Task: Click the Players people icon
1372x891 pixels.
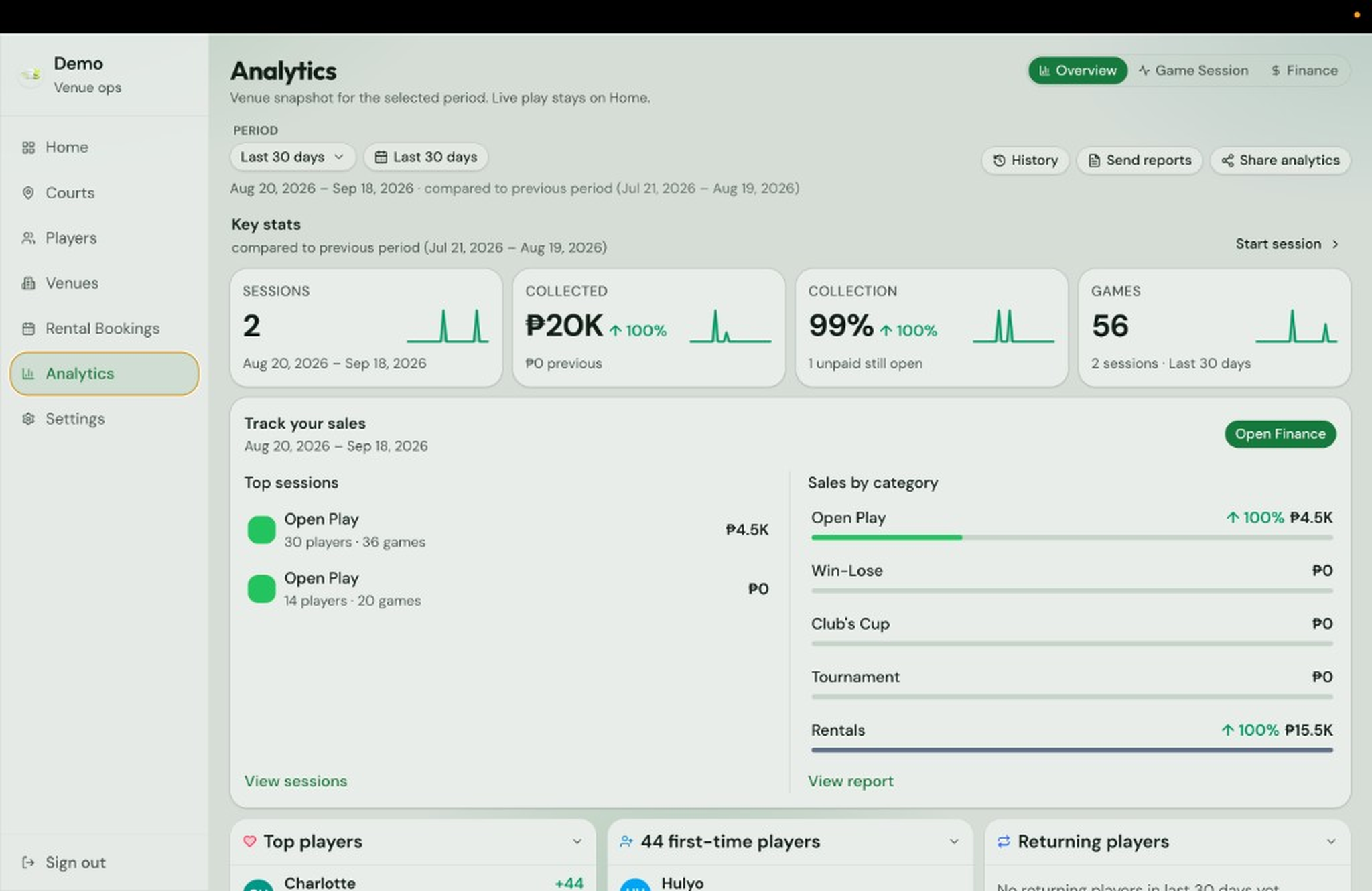Action: point(28,238)
